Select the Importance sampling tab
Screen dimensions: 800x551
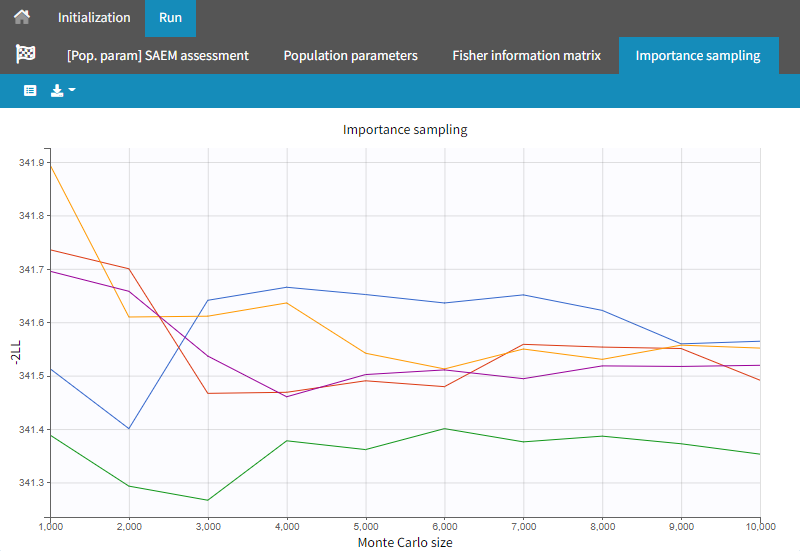[698, 55]
